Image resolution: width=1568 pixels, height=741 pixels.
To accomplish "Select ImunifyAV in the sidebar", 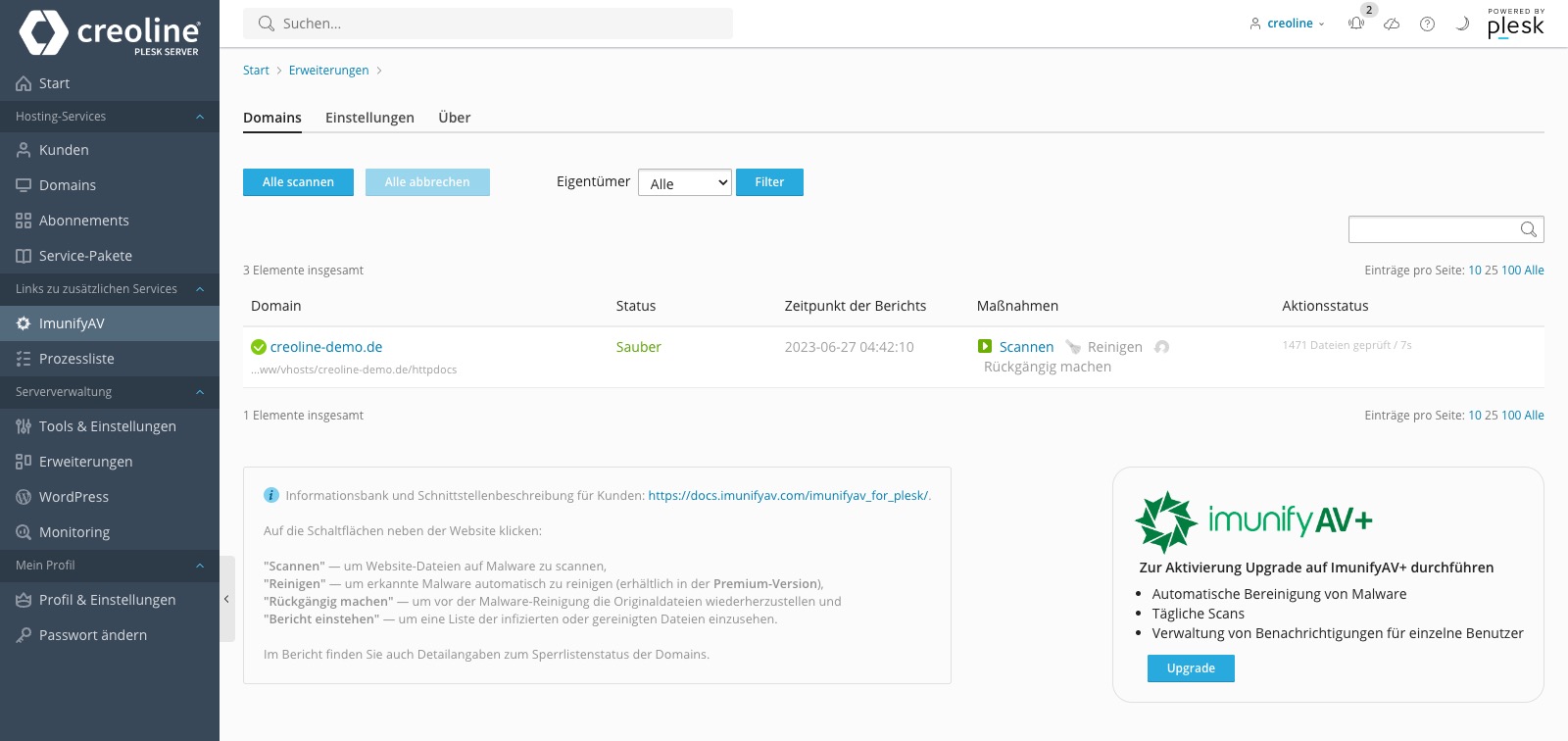I will click(x=110, y=323).
